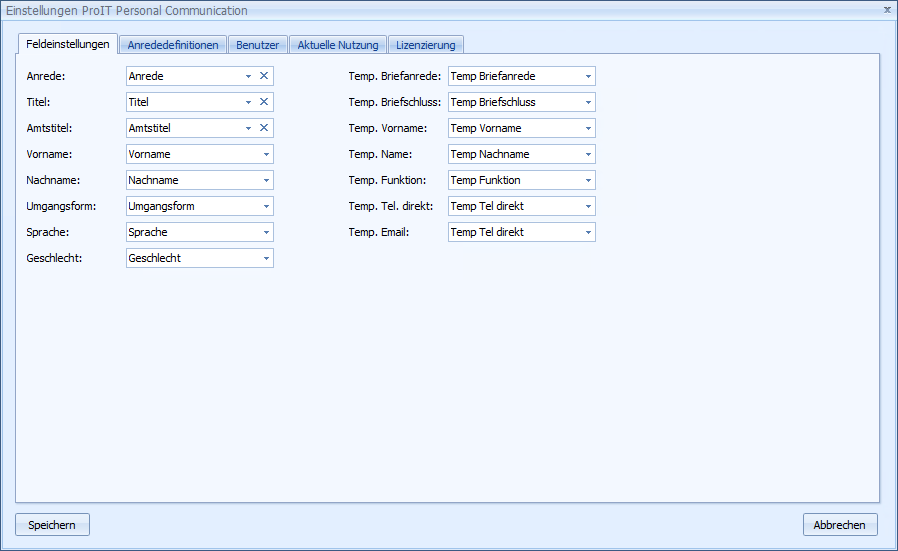Open the Lizenzierung tab

coord(426,45)
